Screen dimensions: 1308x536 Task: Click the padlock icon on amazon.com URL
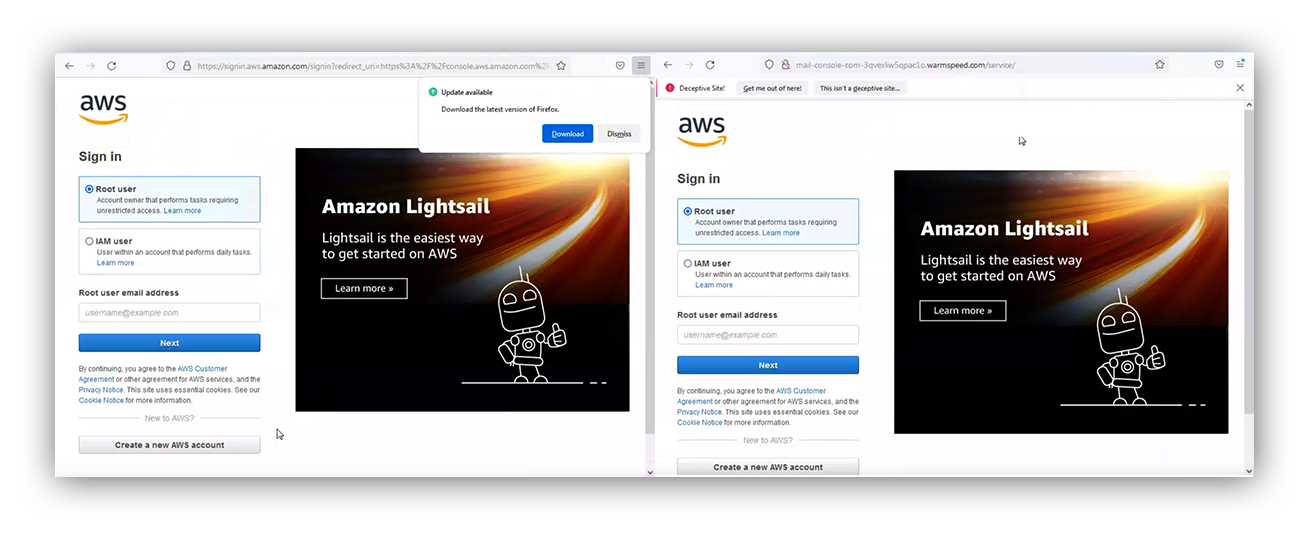186,66
